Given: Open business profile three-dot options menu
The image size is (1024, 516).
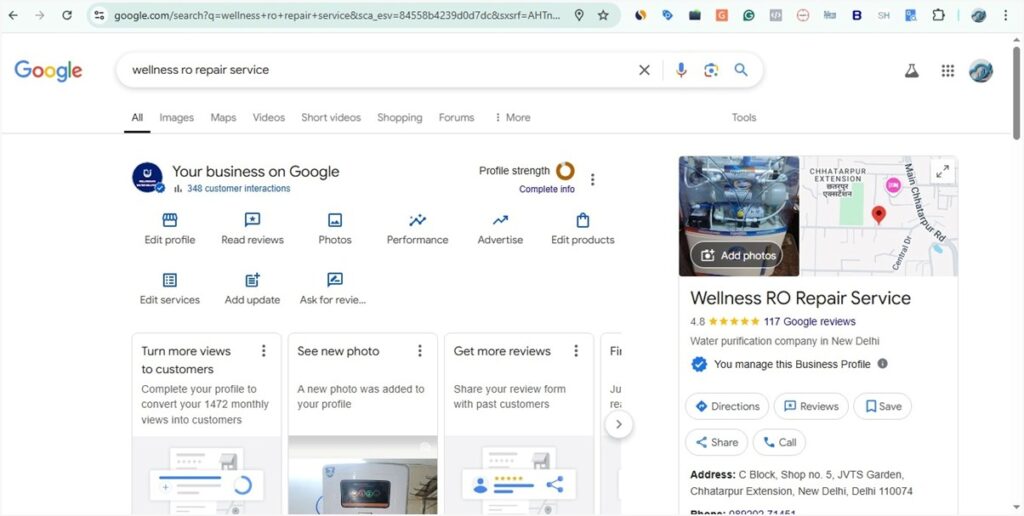Looking at the screenshot, I should click(x=592, y=180).
